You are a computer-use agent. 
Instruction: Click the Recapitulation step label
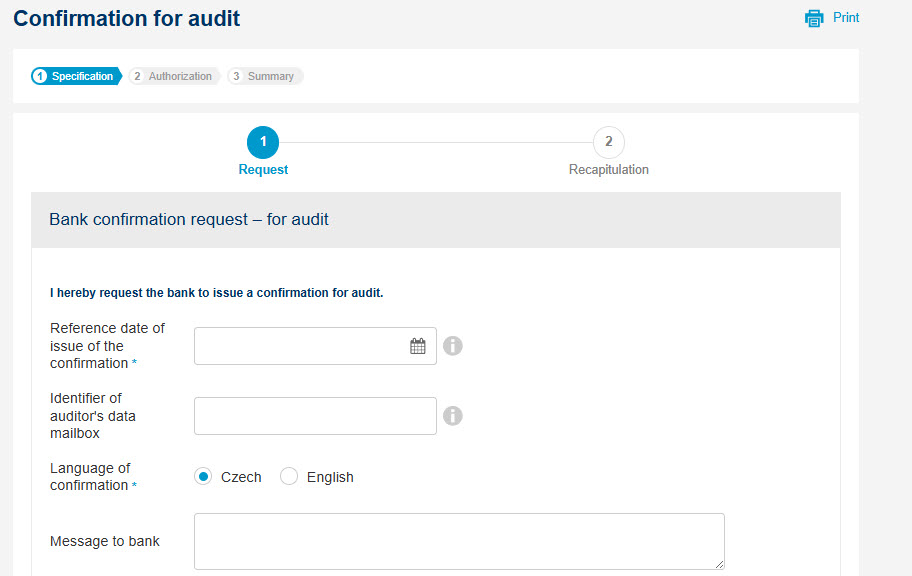[608, 169]
